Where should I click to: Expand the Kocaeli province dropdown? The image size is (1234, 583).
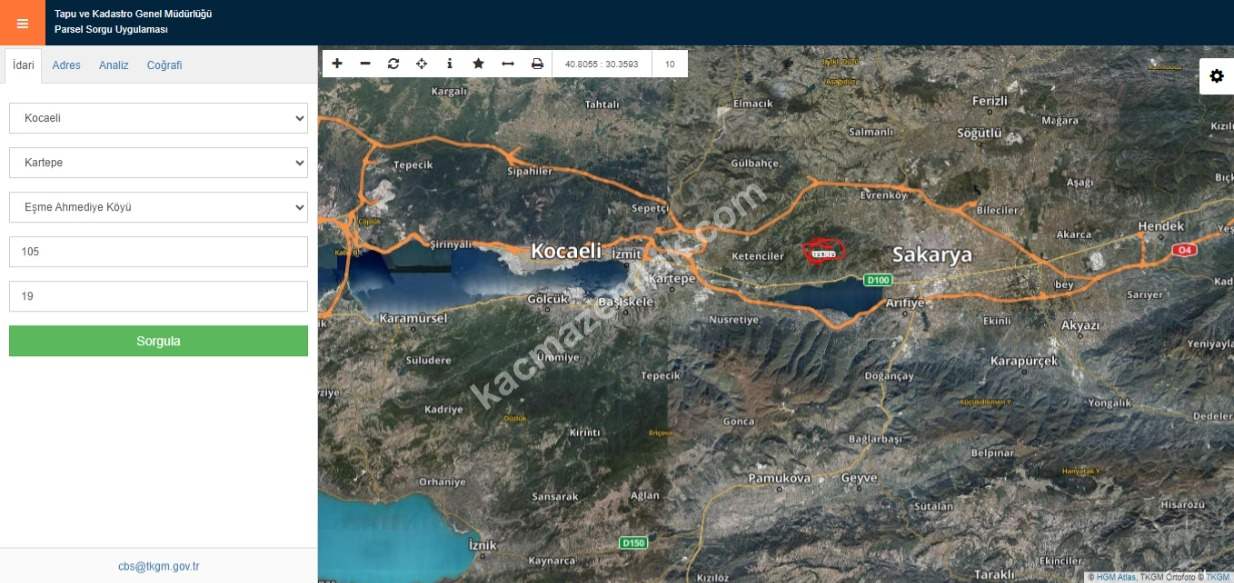coord(158,118)
